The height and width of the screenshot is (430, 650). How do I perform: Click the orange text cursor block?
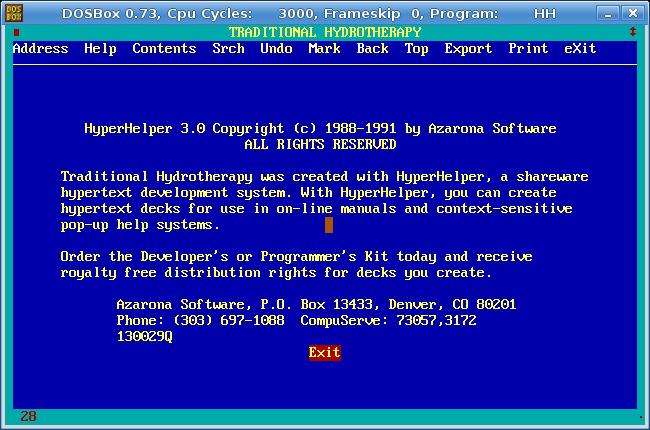pyautogui.click(x=329, y=225)
